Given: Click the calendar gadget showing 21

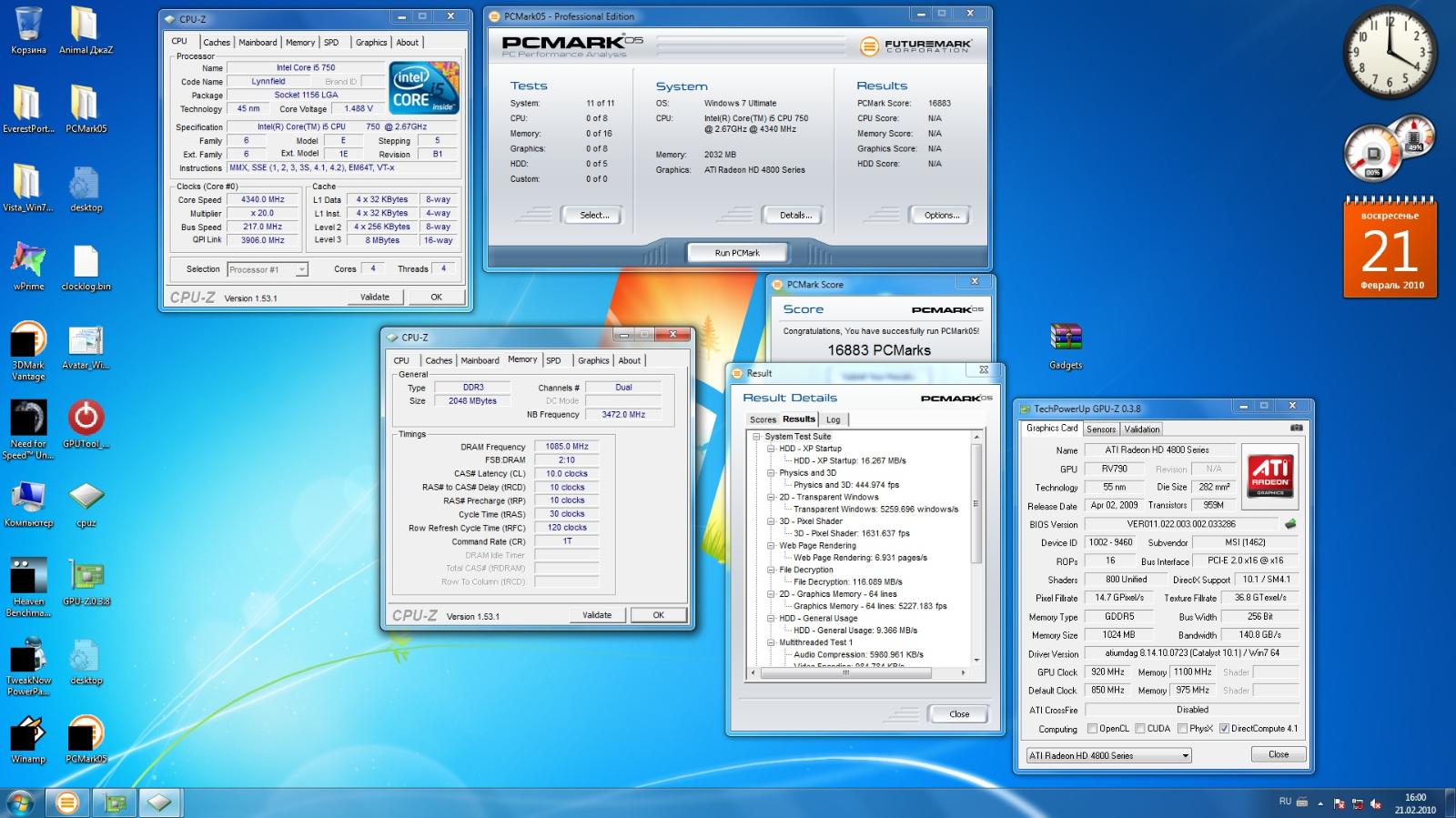Looking at the screenshot, I should click(1390, 247).
